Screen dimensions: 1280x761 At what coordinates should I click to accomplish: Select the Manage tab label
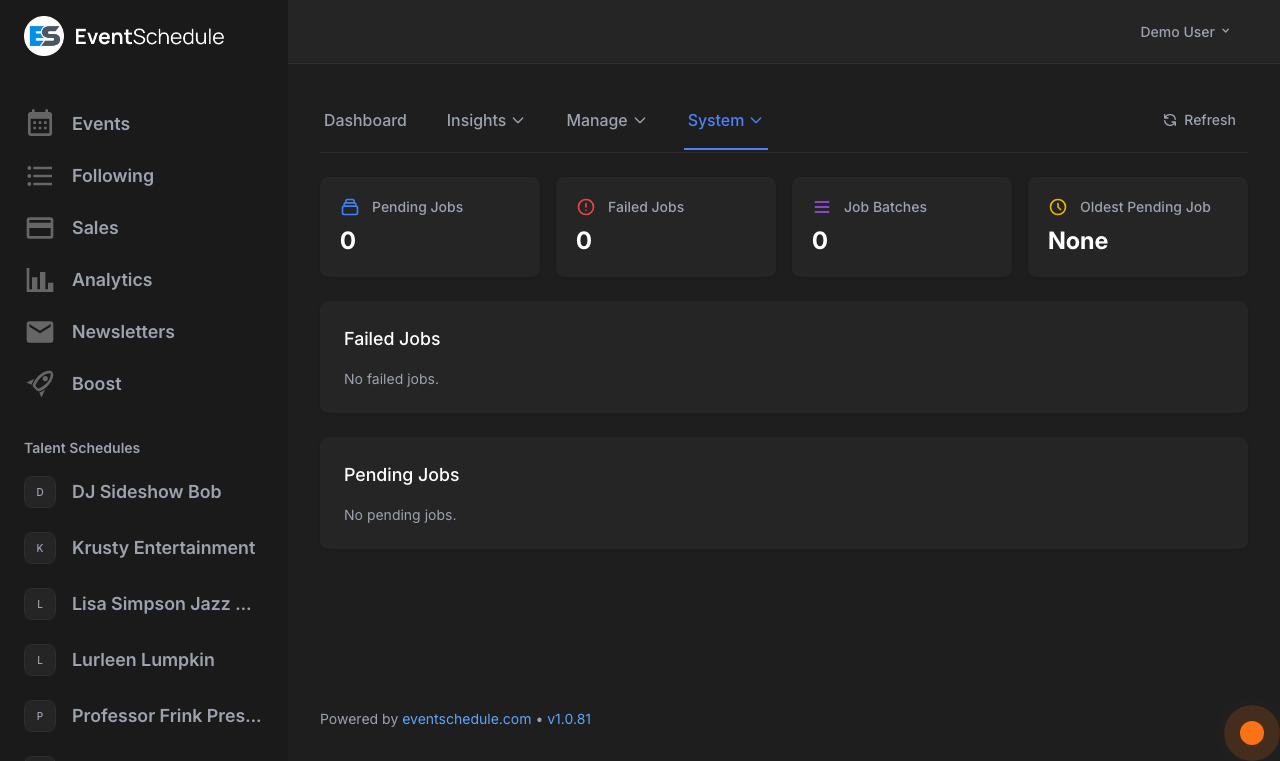click(x=597, y=120)
